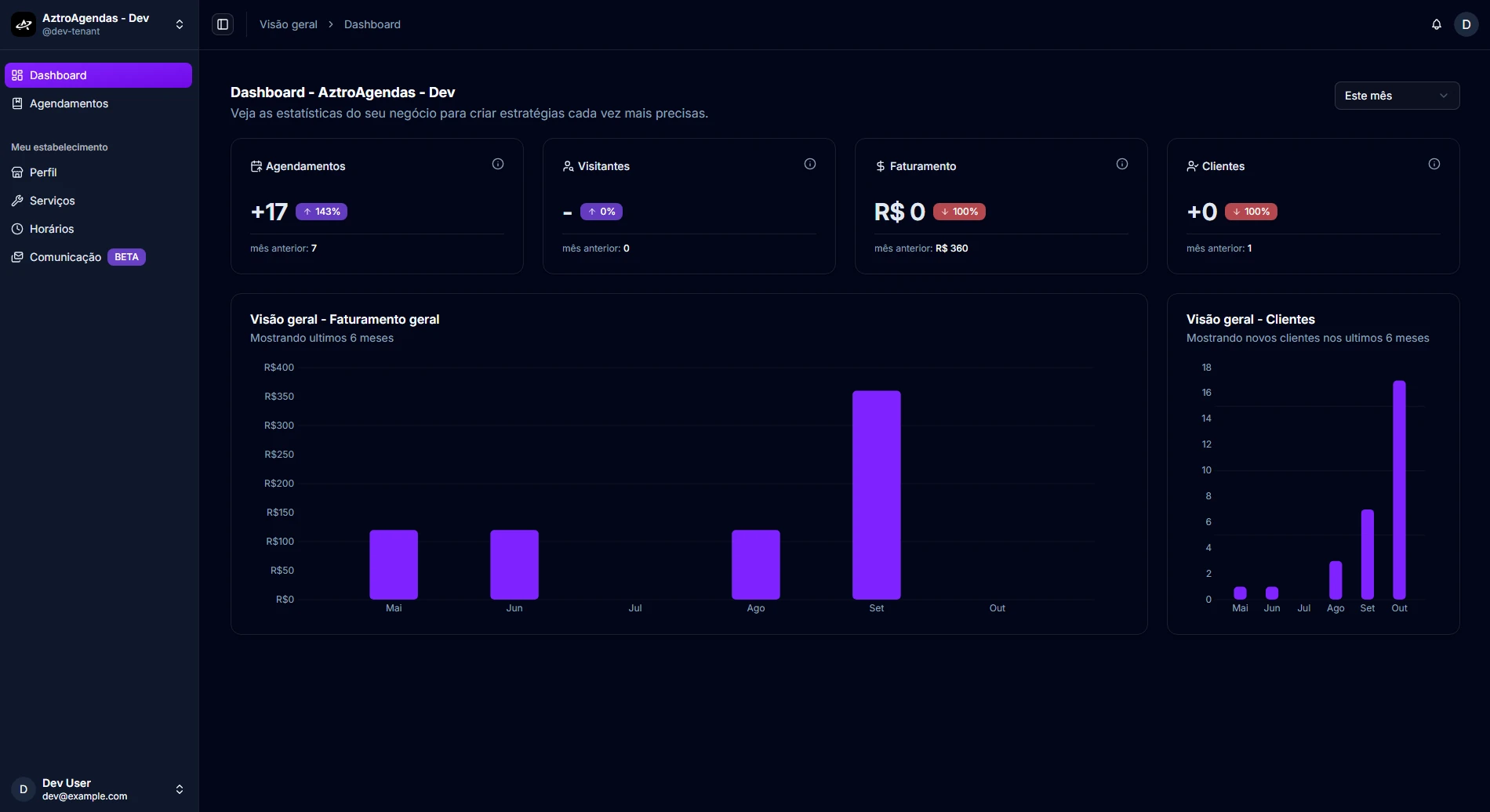Screen dimensions: 1490x812
Task: Open Horários settings
Action: point(98,229)
